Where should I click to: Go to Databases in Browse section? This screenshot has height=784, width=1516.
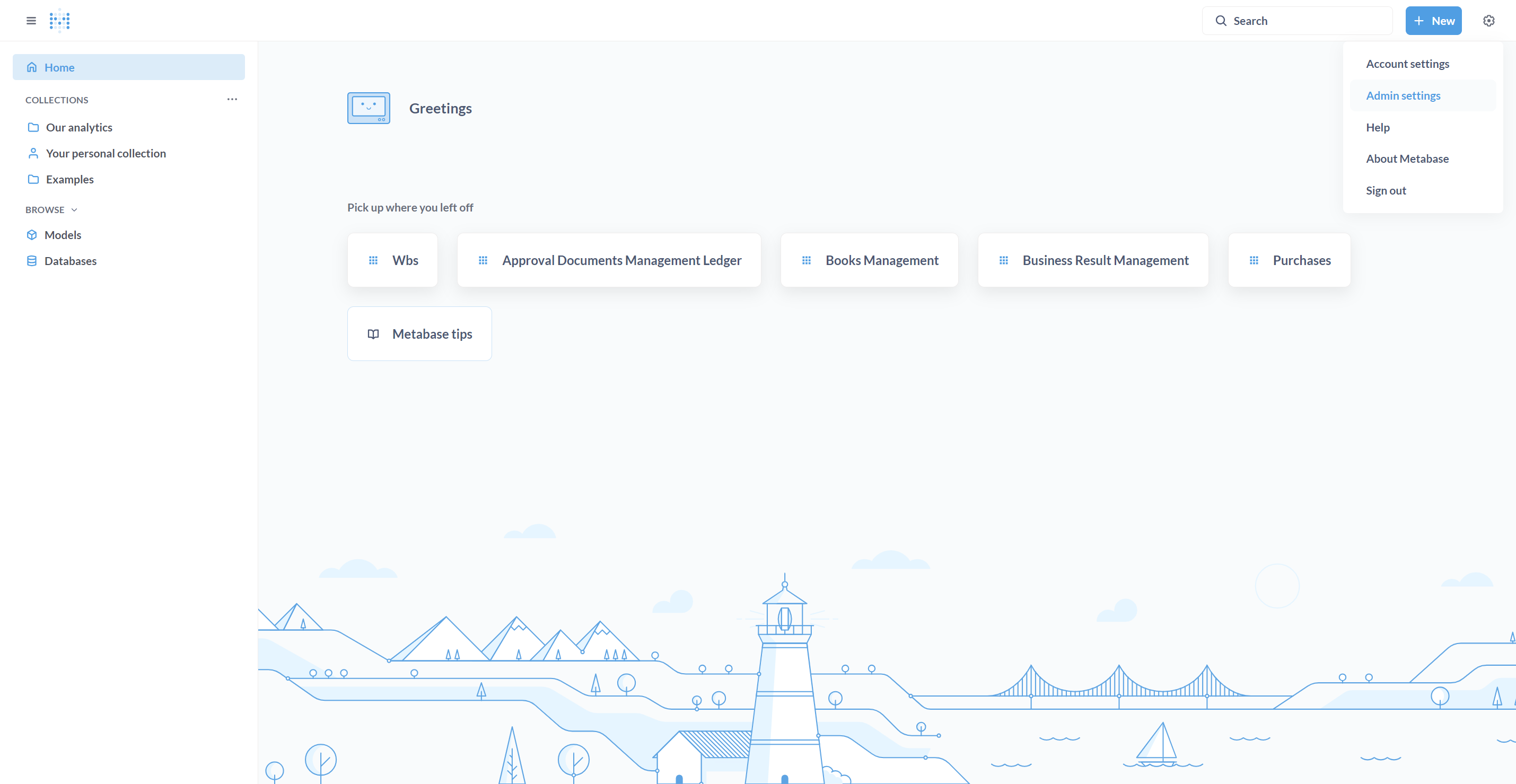(128, 261)
